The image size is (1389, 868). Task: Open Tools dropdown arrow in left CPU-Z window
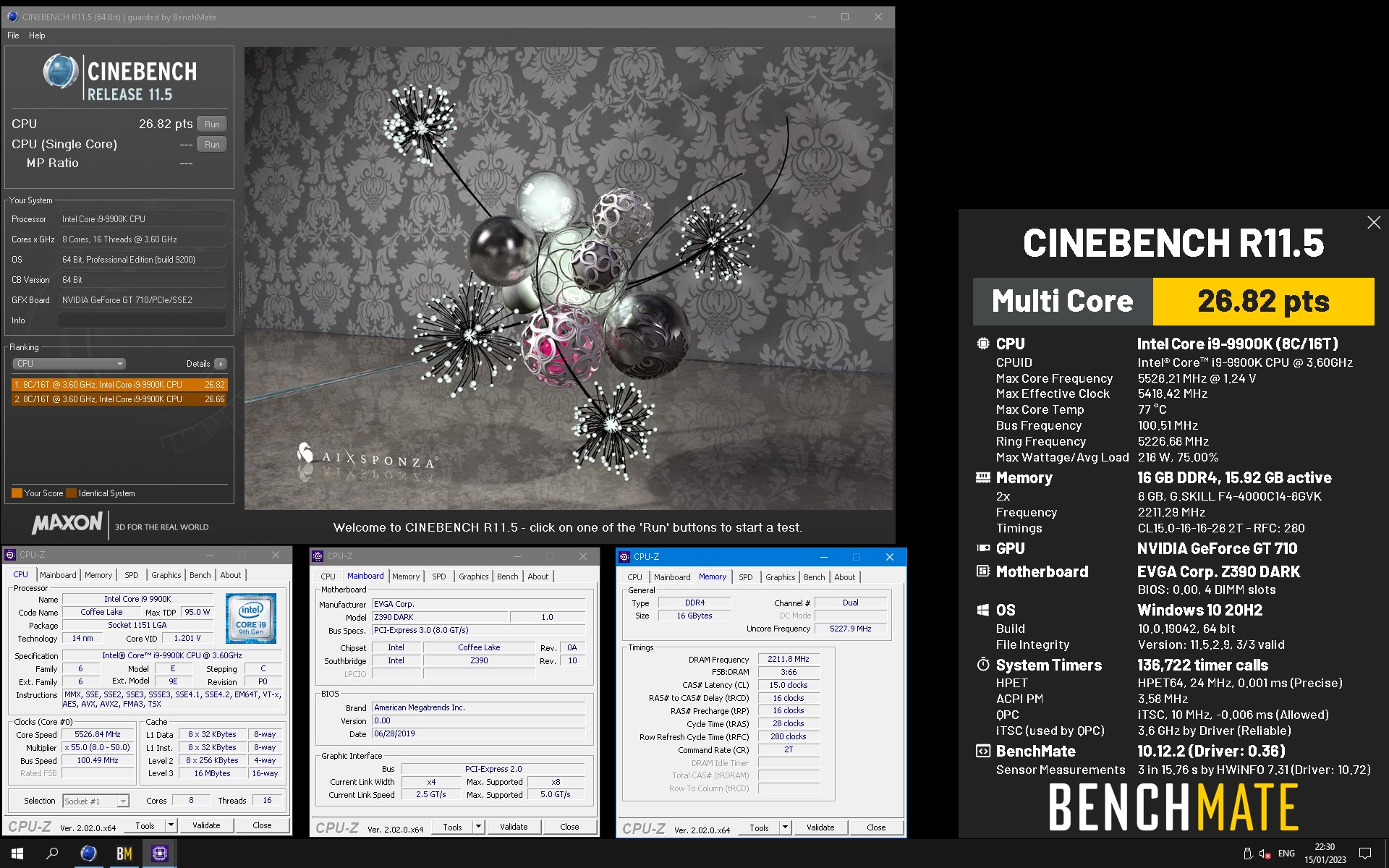coord(171,825)
